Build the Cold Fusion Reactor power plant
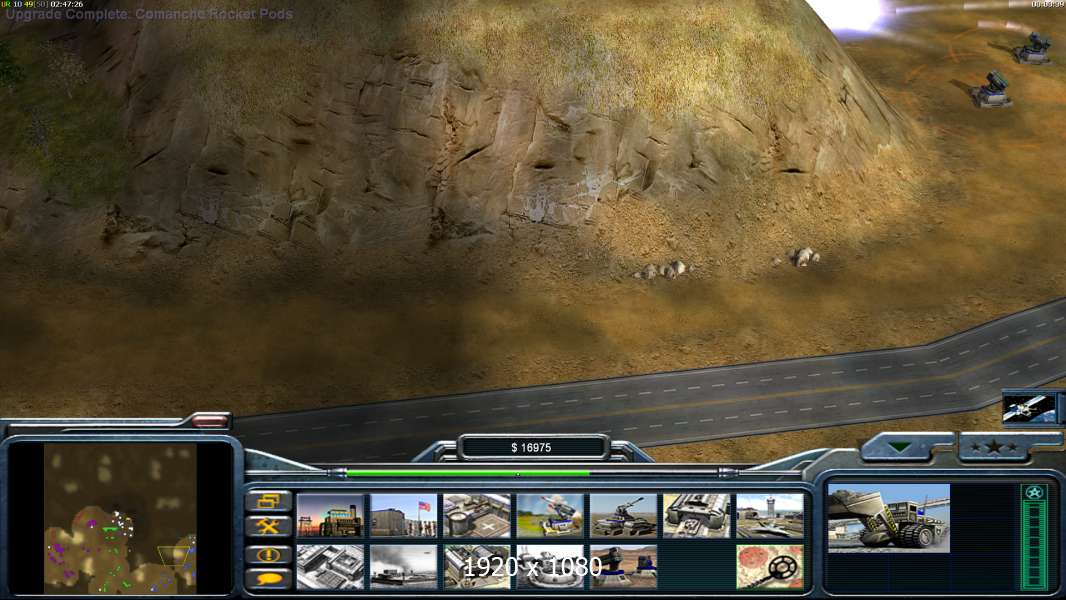The width and height of the screenshot is (1066, 600). (330, 516)
